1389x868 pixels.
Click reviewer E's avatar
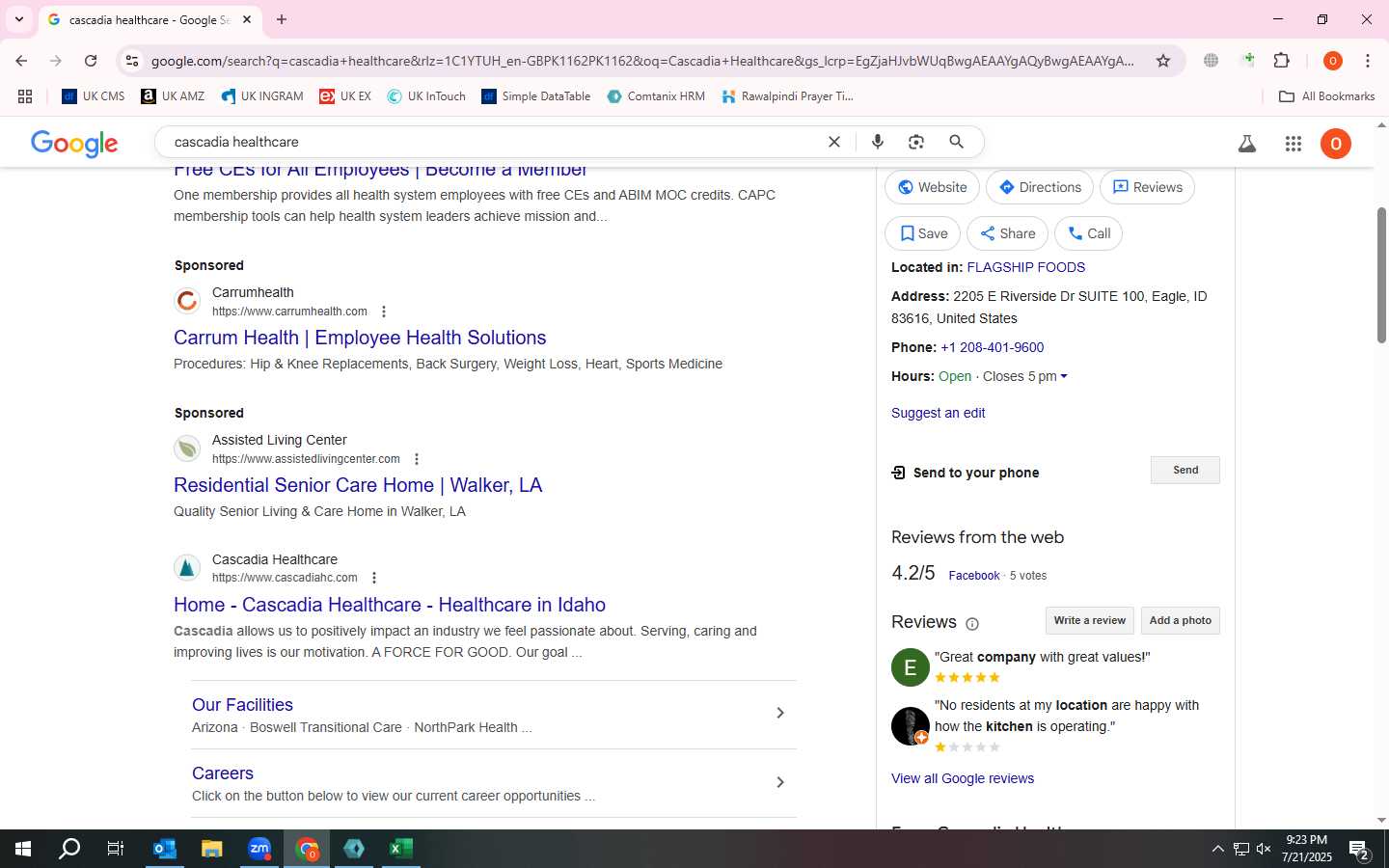[910, 667]
